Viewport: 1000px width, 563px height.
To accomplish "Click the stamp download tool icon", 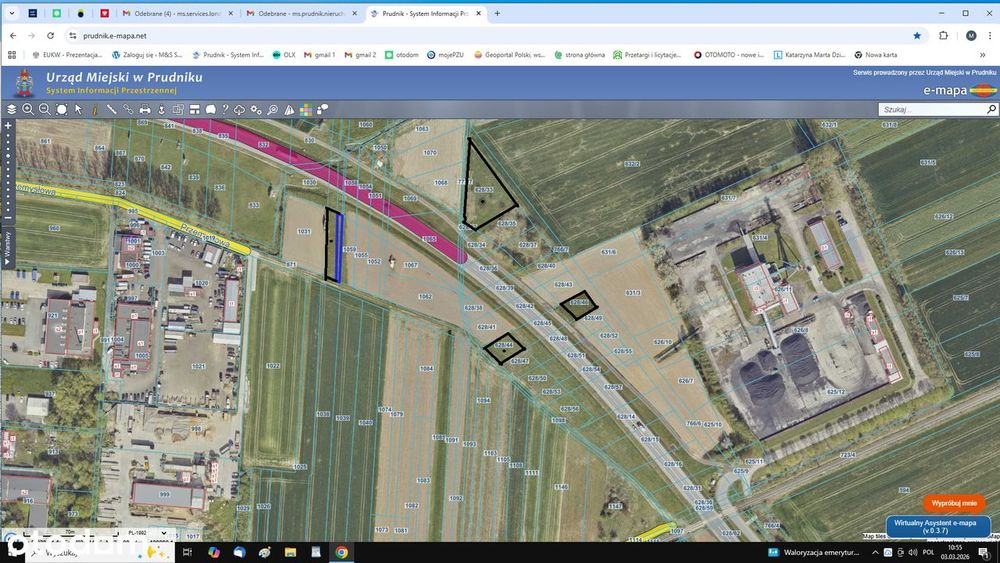I will (x=161, y=110).
